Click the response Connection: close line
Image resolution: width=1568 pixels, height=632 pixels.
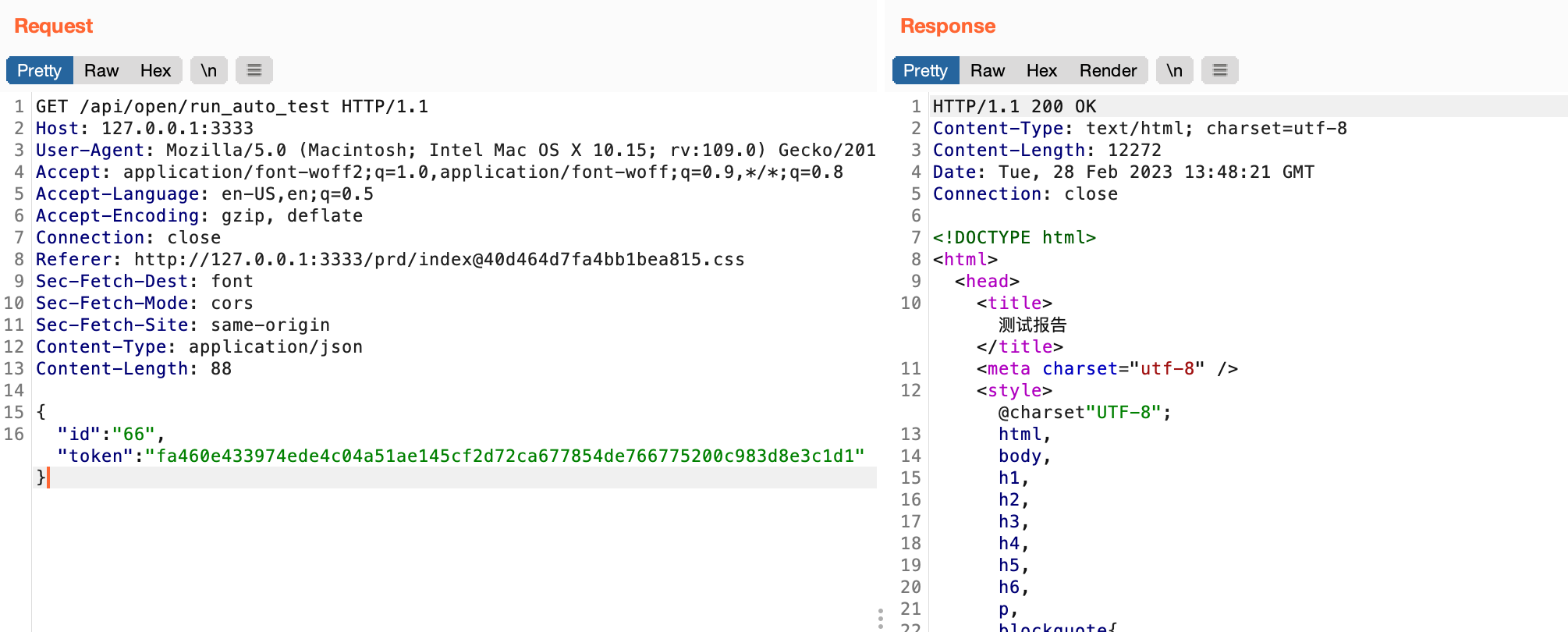(1025, 194)
